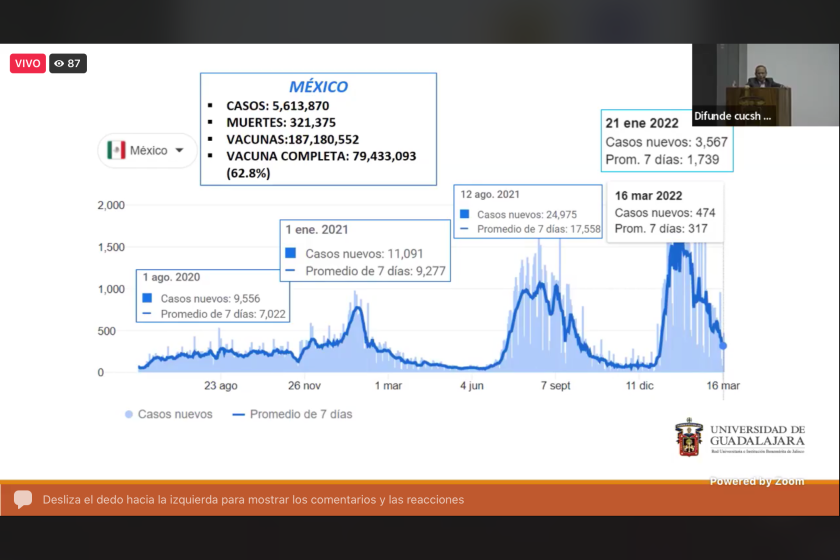Image resolution: width=840 pixels, height=560 pixels.
Task: Click the Mexican flag icon
Action: tap(116, 150)
